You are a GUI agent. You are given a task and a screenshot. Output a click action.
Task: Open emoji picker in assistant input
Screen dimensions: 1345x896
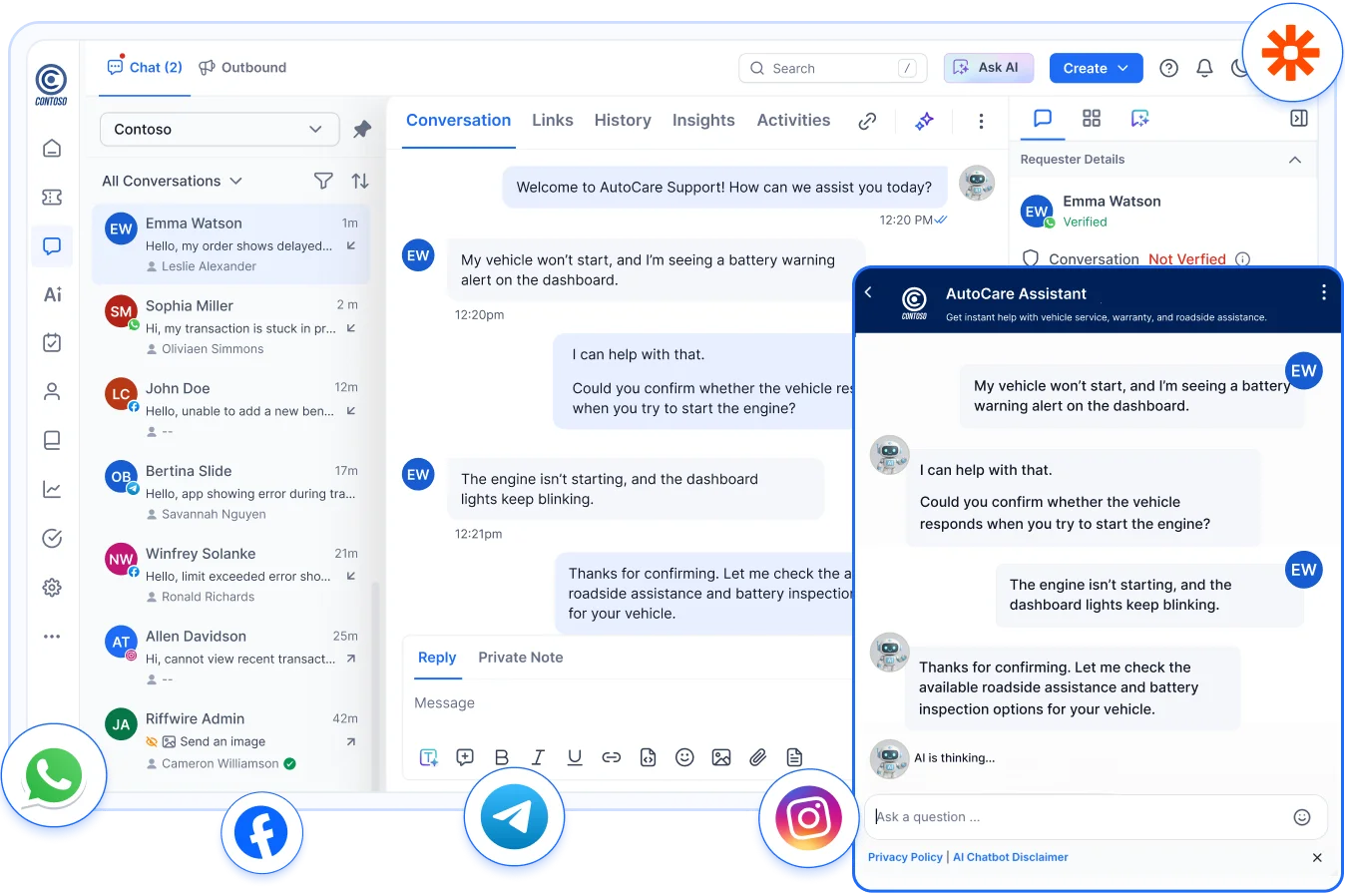1301,817
